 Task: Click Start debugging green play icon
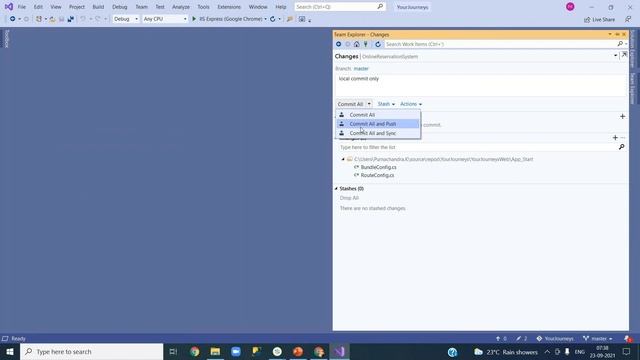(194, 19)
